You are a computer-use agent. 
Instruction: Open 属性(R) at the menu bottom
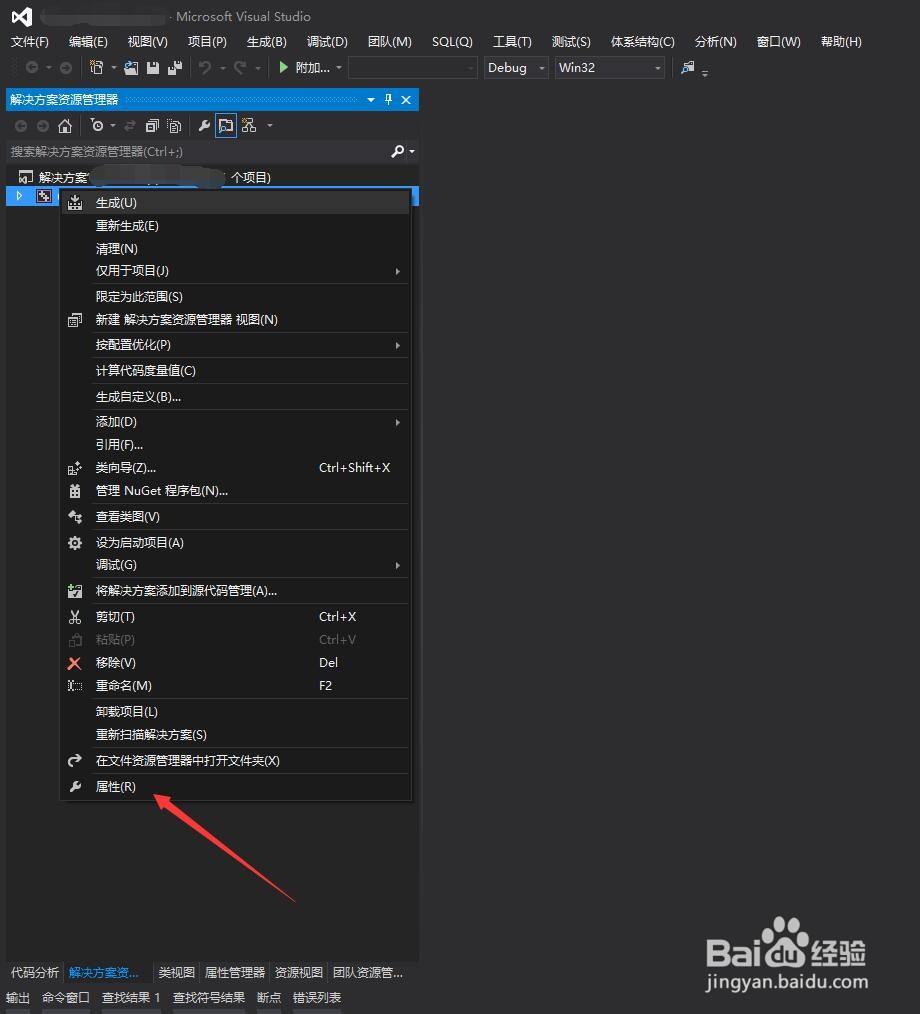114,786
